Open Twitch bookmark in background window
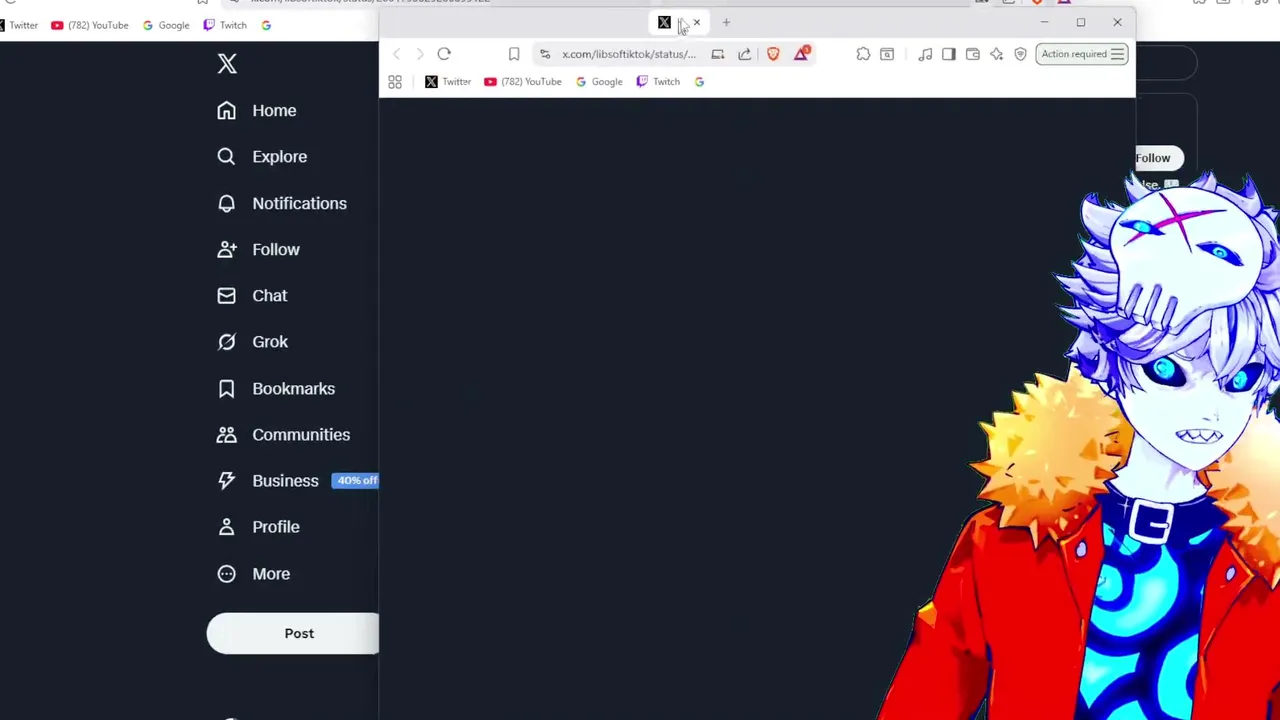Image resolution: width=1280 pixels, height=720 pixels. coord(225,25)
